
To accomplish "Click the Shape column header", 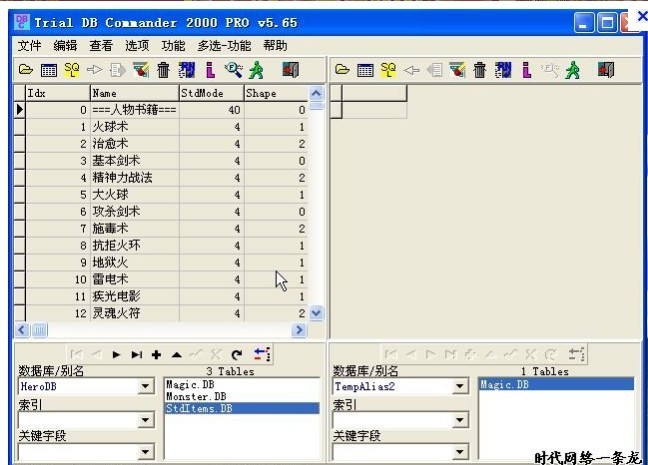I will 276,93.
